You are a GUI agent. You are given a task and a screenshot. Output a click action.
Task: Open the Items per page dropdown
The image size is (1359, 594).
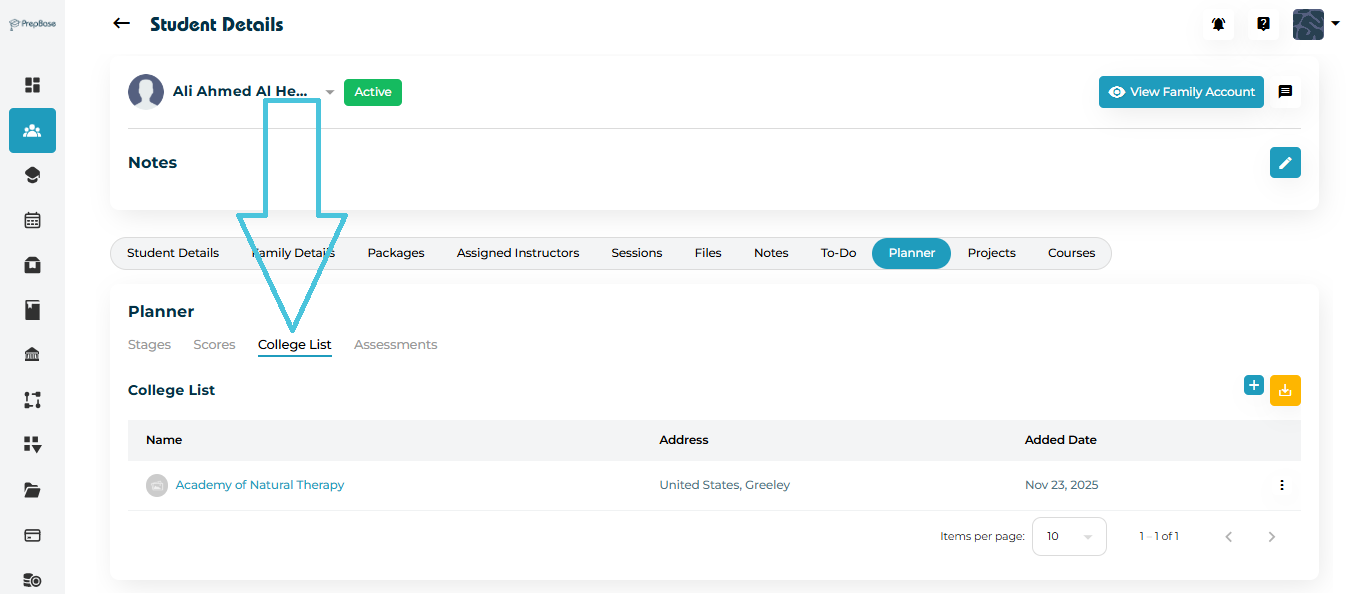click(1068, 536)
